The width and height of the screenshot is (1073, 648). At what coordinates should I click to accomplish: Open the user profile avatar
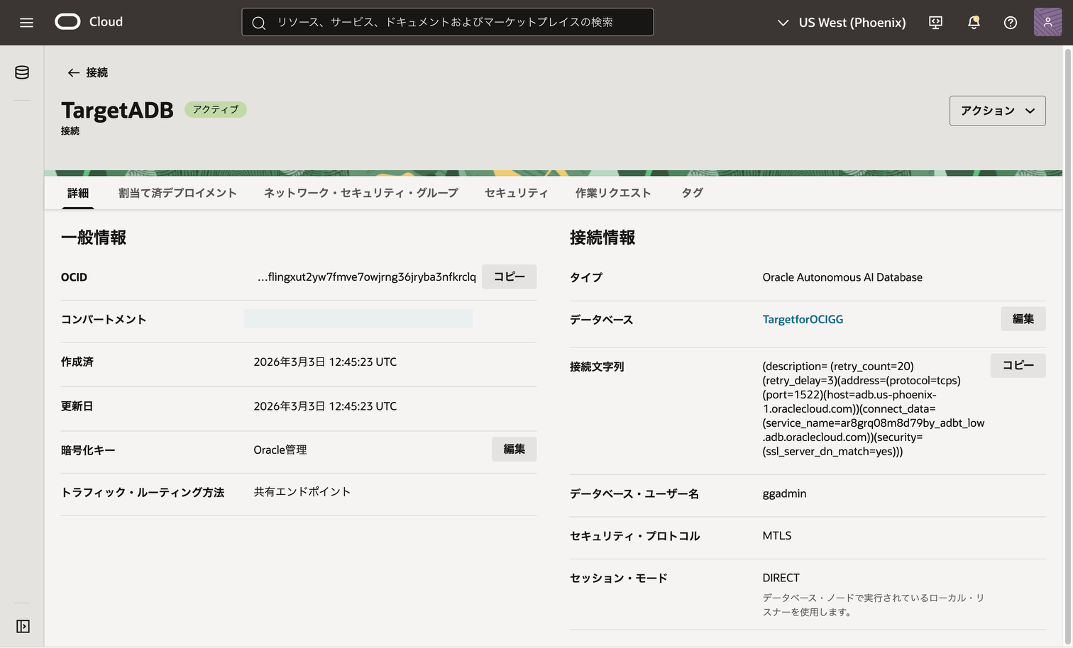coord(1047,22)
